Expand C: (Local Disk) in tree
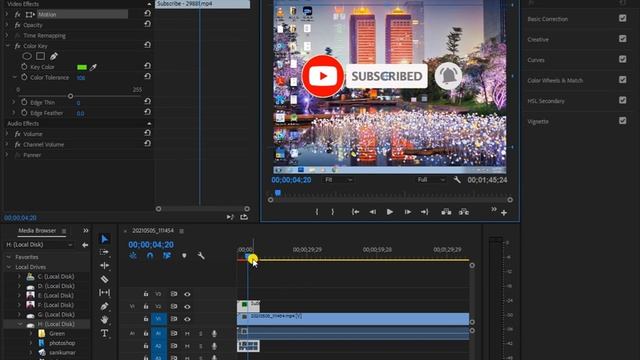The height and width of the screenshot is (360, 640). click(x=19, y=276)
